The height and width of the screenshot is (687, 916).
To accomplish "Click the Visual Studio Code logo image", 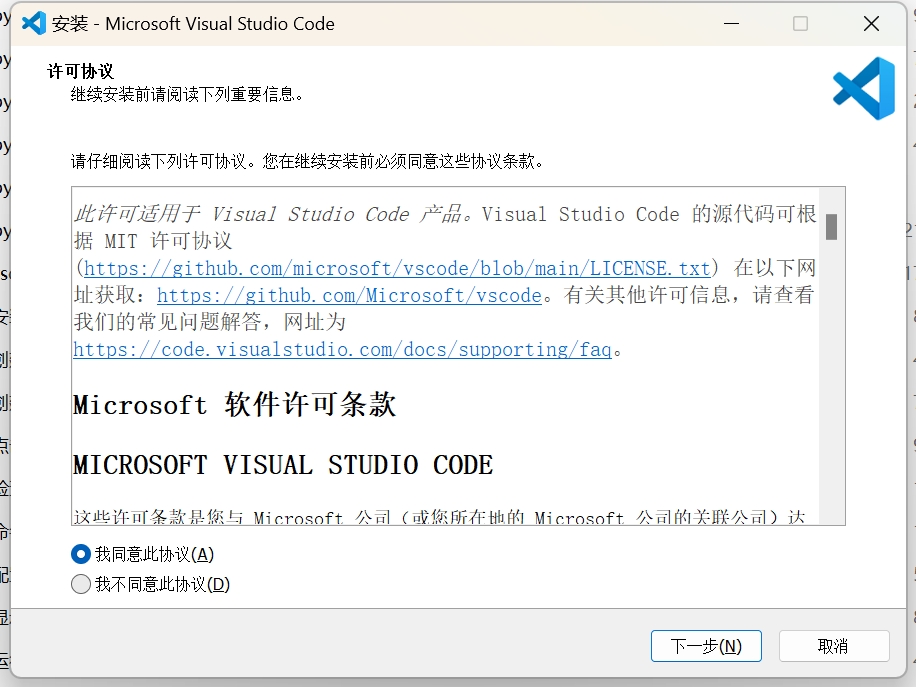I will pyautogui.click(x=864, y=89).
